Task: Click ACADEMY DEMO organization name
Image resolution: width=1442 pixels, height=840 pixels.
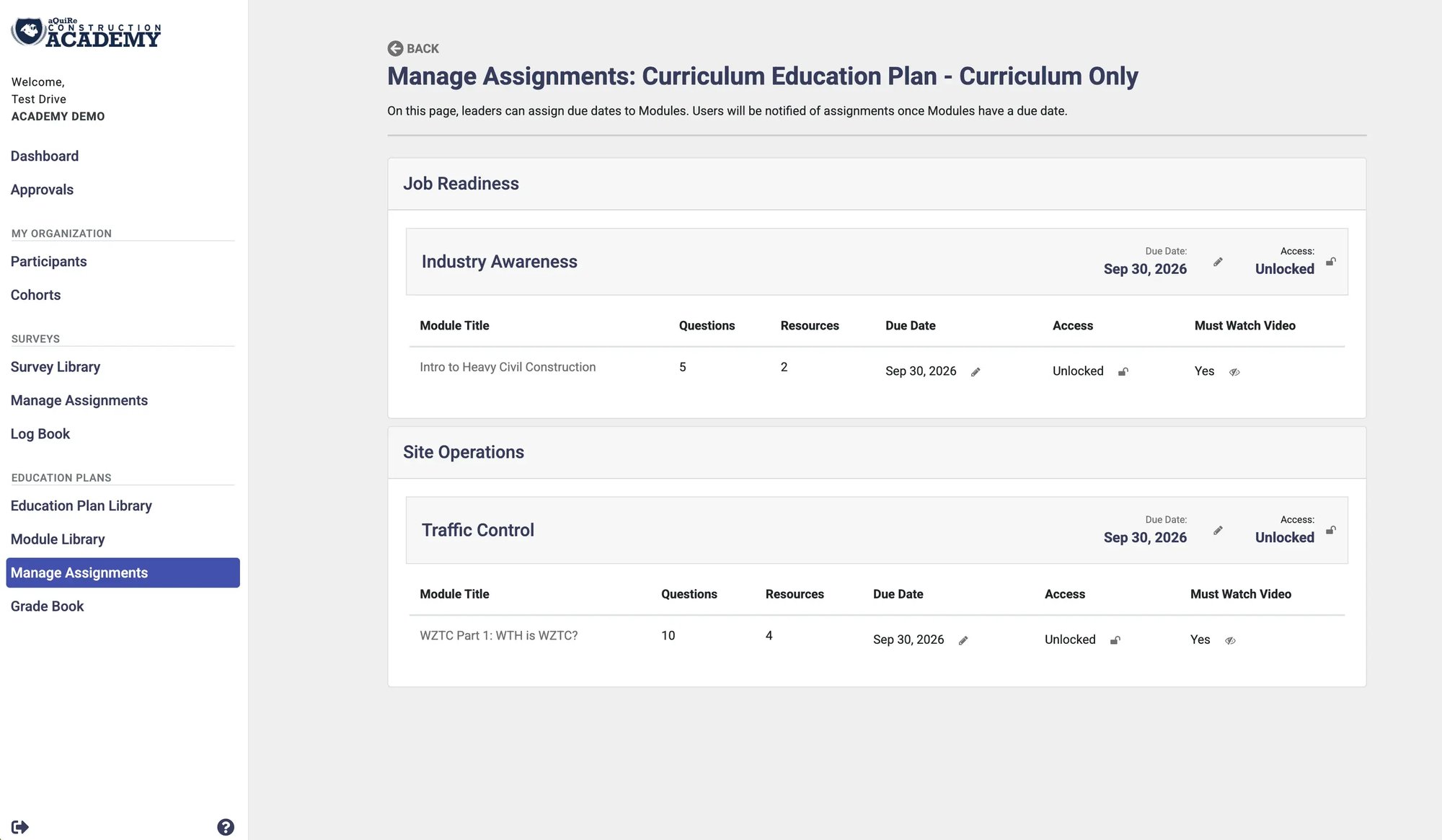Action: click(58, 116)
